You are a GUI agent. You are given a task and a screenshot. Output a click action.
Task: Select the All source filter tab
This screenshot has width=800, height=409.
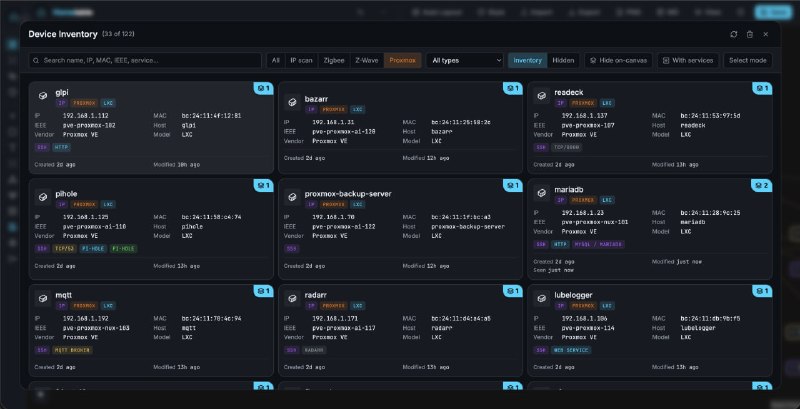[276, 60]
